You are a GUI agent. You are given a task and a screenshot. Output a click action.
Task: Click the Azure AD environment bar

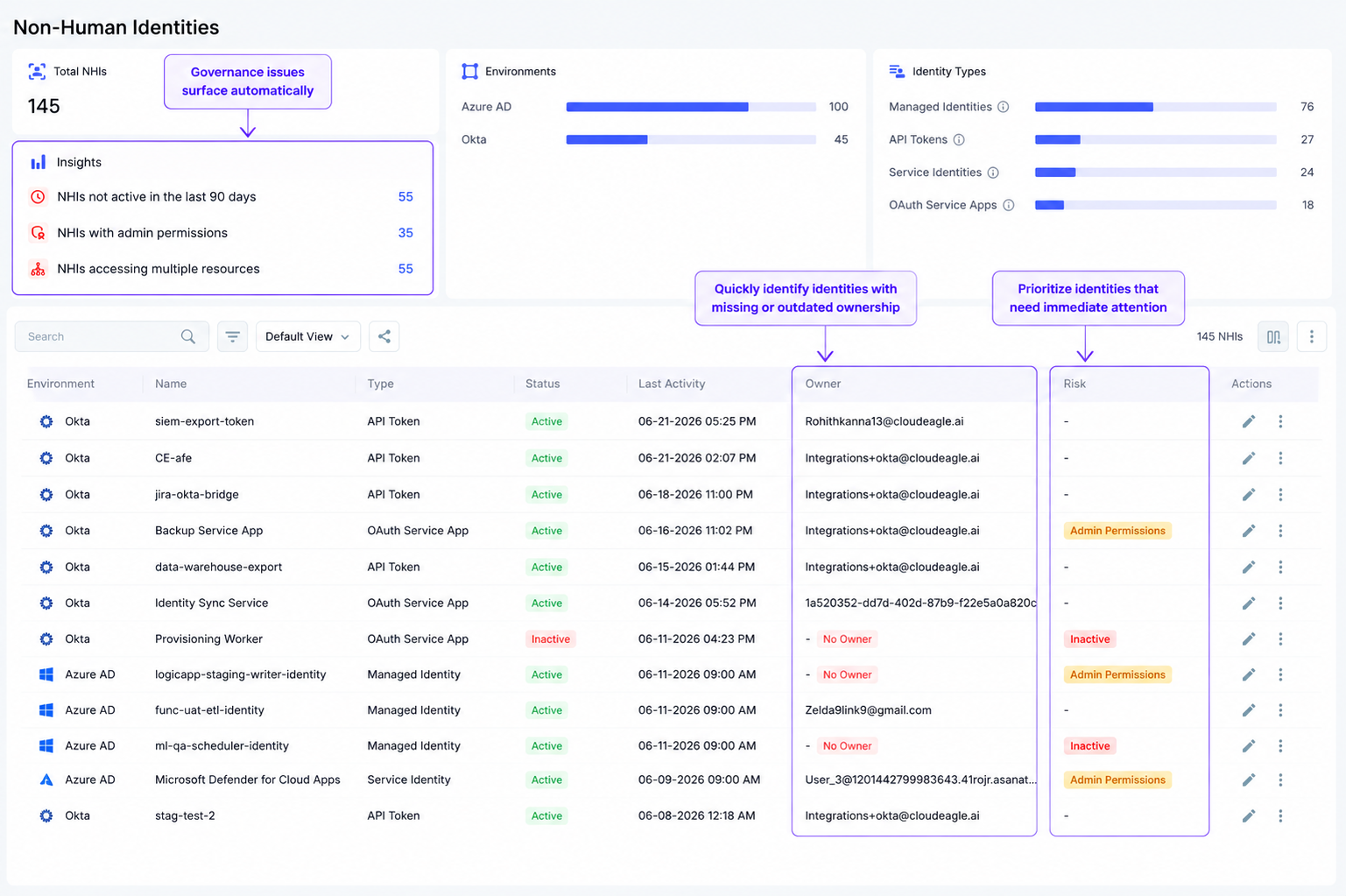tap(691, 107)
